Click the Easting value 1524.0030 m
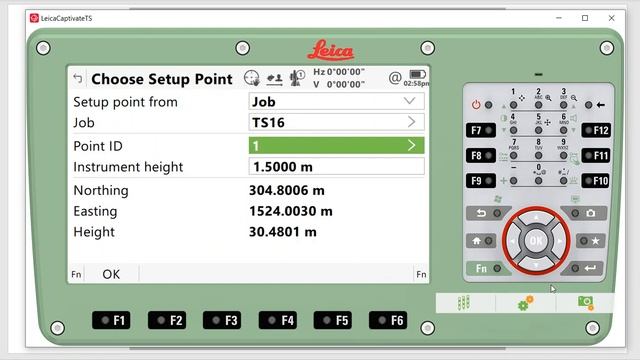The width and height of the screenshot is (640, 360). [x=291, y=211]
